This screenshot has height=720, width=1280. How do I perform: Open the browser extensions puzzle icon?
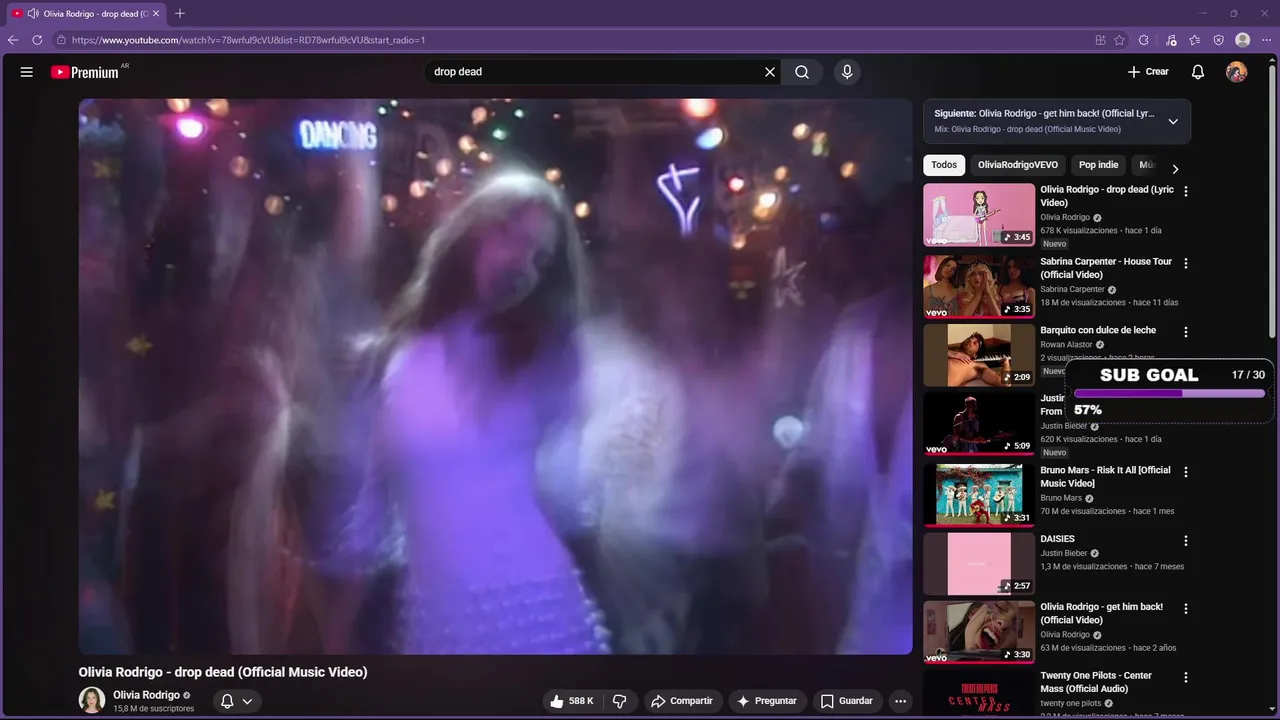(1144, 40)
